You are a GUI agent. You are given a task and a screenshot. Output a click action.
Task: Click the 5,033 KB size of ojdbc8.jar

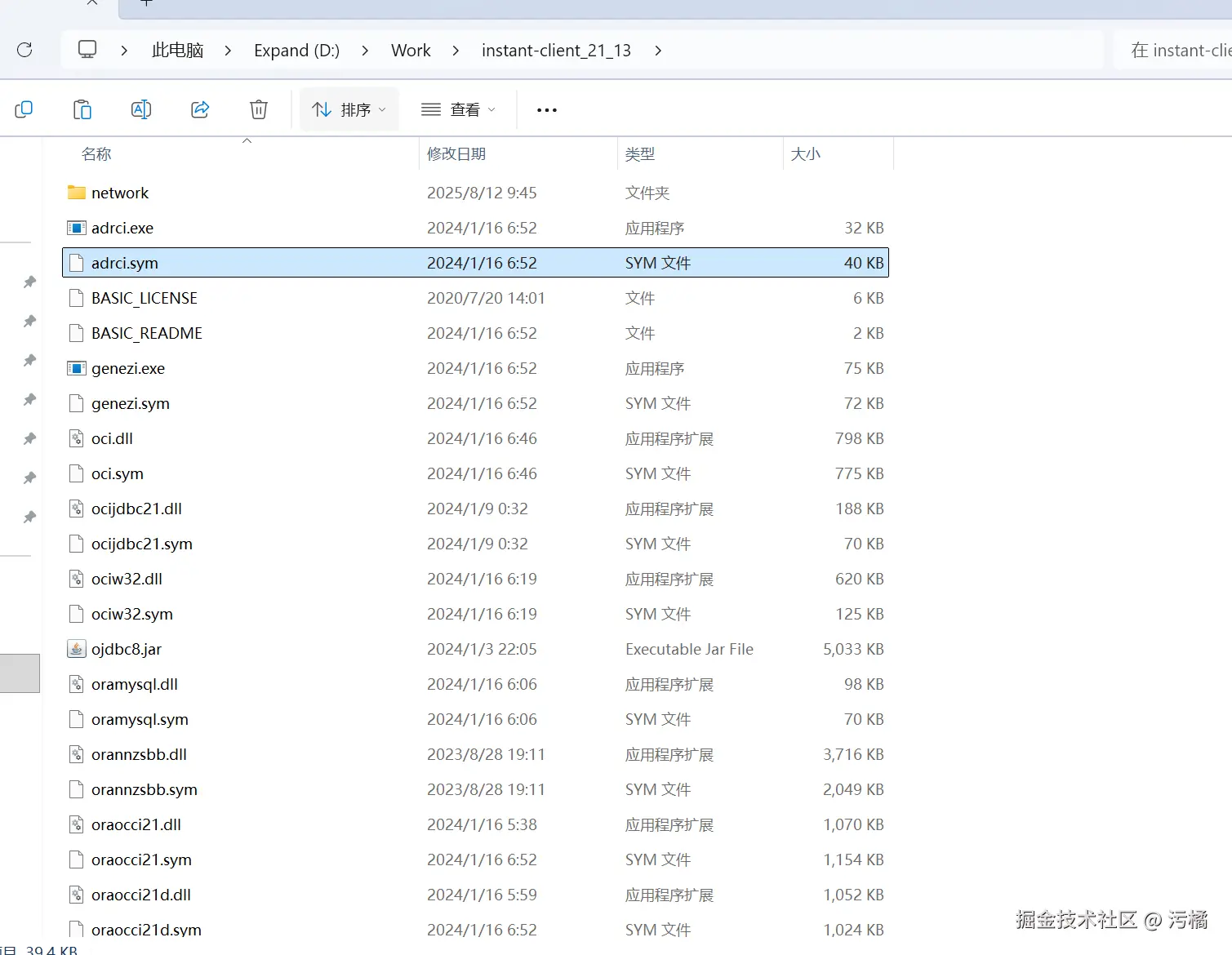coord(853,649)
